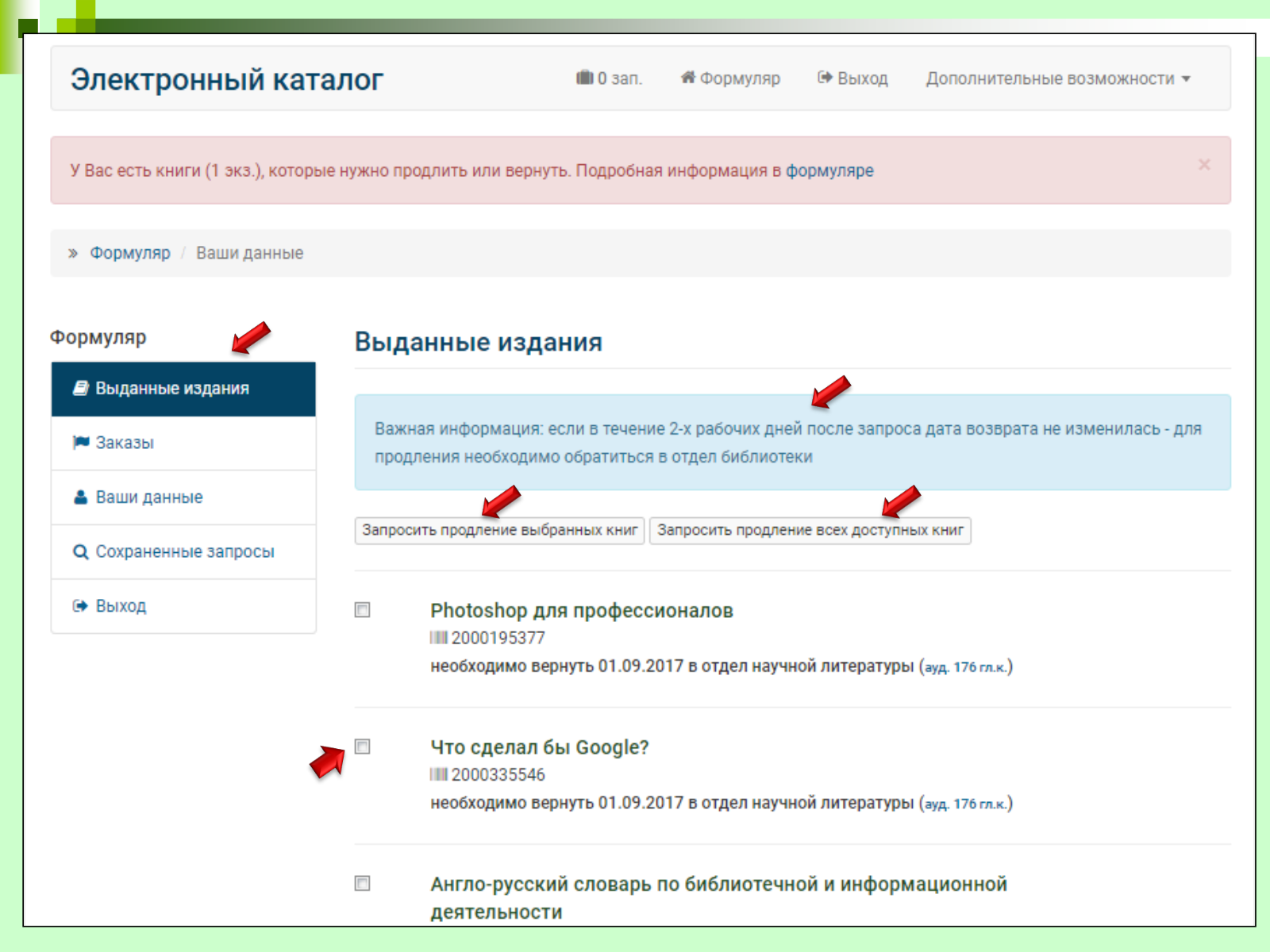
Task: Click ауд. 176 гл.к. link under Photoshop book
Action: (x=966, y=667)
